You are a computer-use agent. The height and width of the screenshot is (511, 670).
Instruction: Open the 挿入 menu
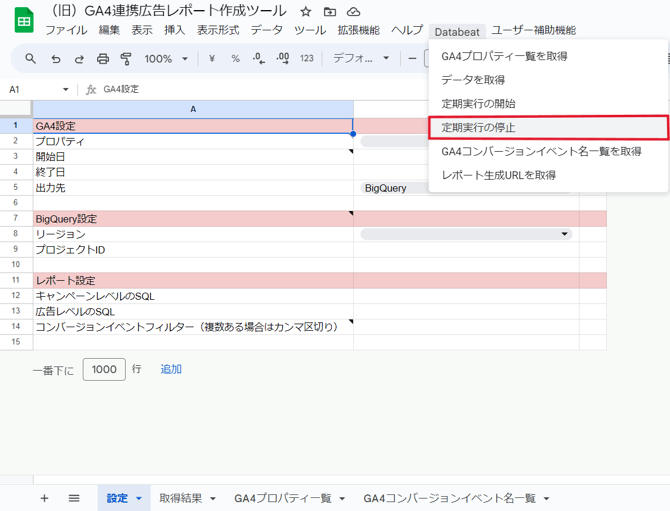coord(175,30)
